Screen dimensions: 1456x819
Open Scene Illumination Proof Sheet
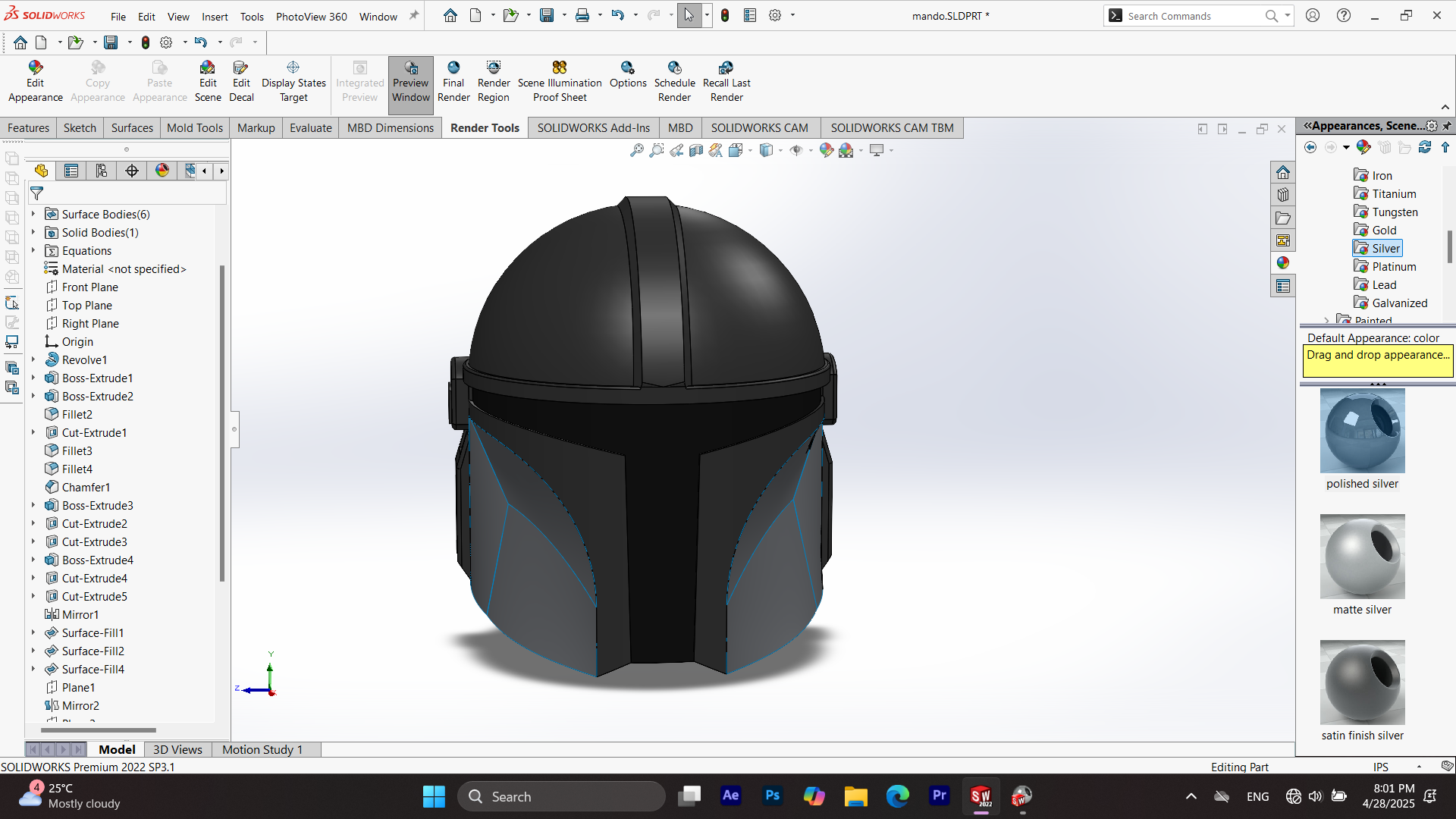560,82
